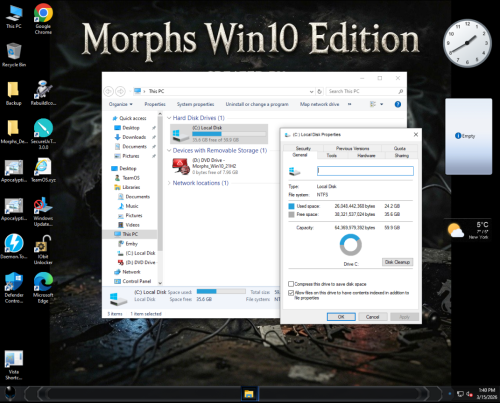
Task: Collapse the Hard Disk Drives group
Action: 169,118
